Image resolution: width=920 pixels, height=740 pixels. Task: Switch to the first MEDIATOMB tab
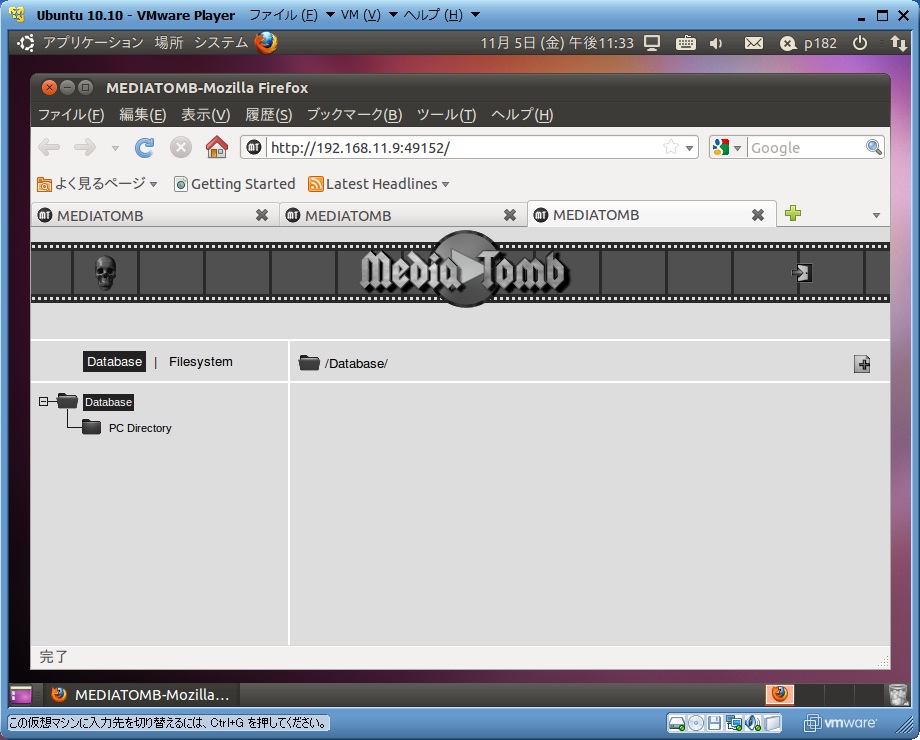[x=154, y=215]
